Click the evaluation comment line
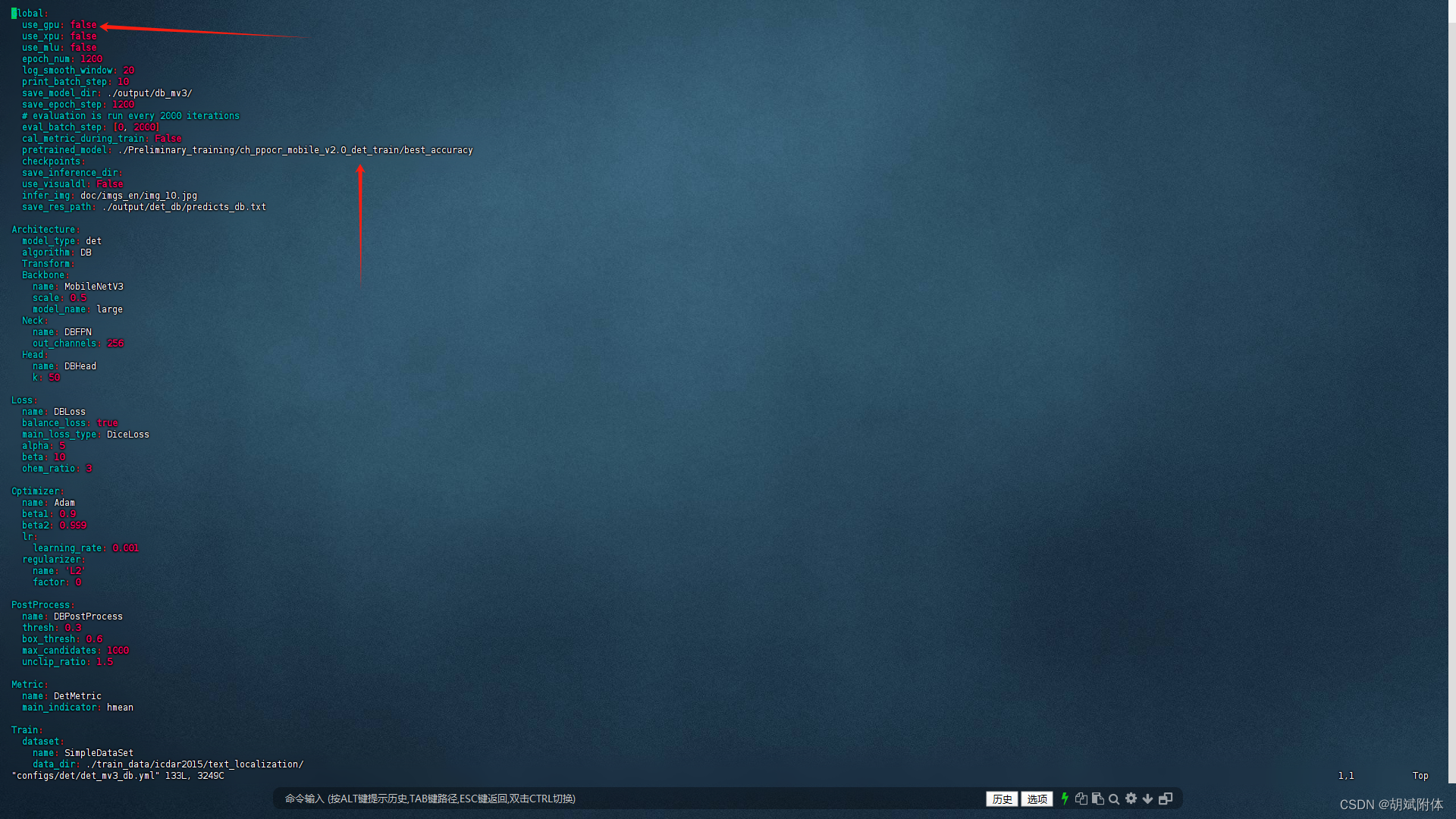This screenshot has height=819, width=1456. (x=130, y=116)
